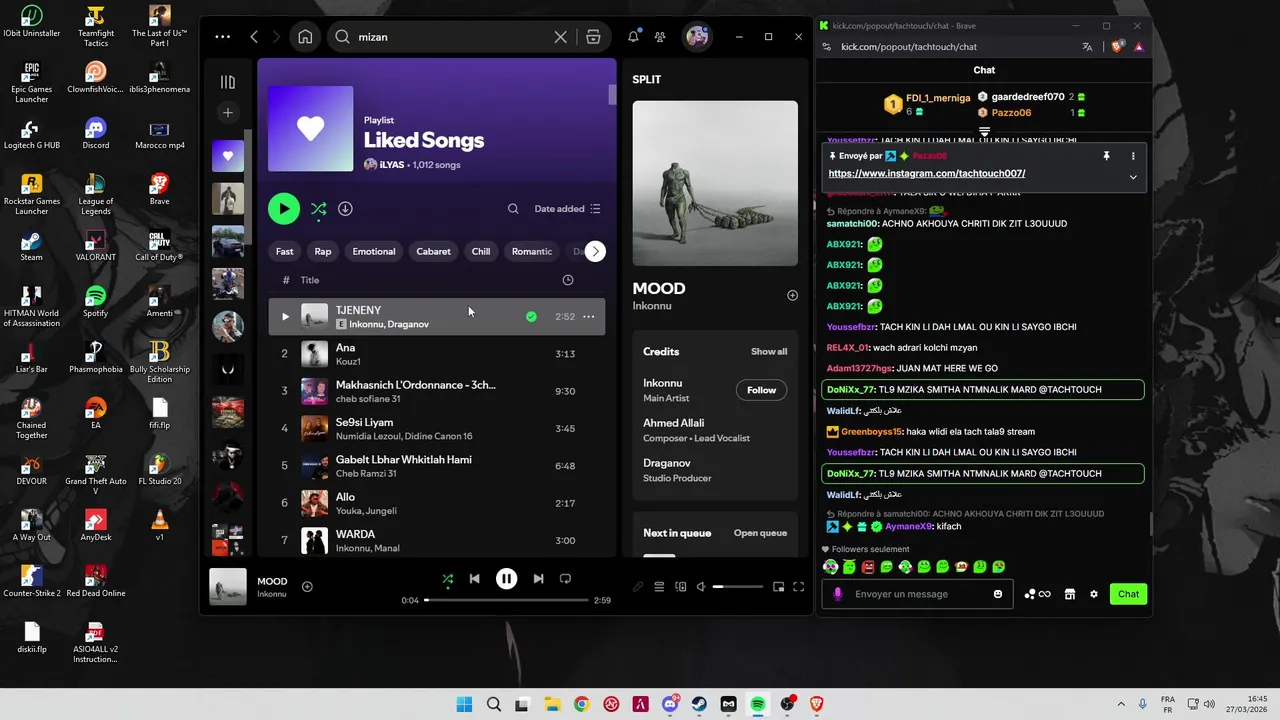Download the Liked Songs playlist

tap(345, 209)
